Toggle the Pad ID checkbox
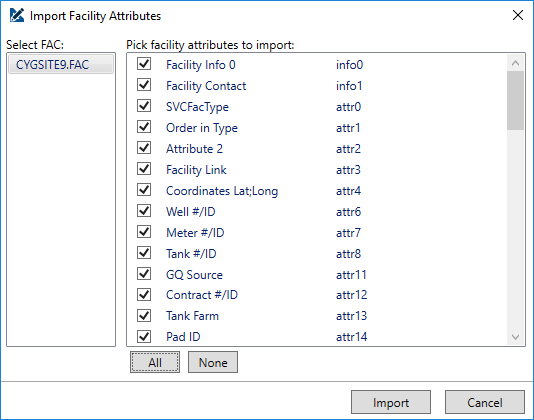 [144, 337]
